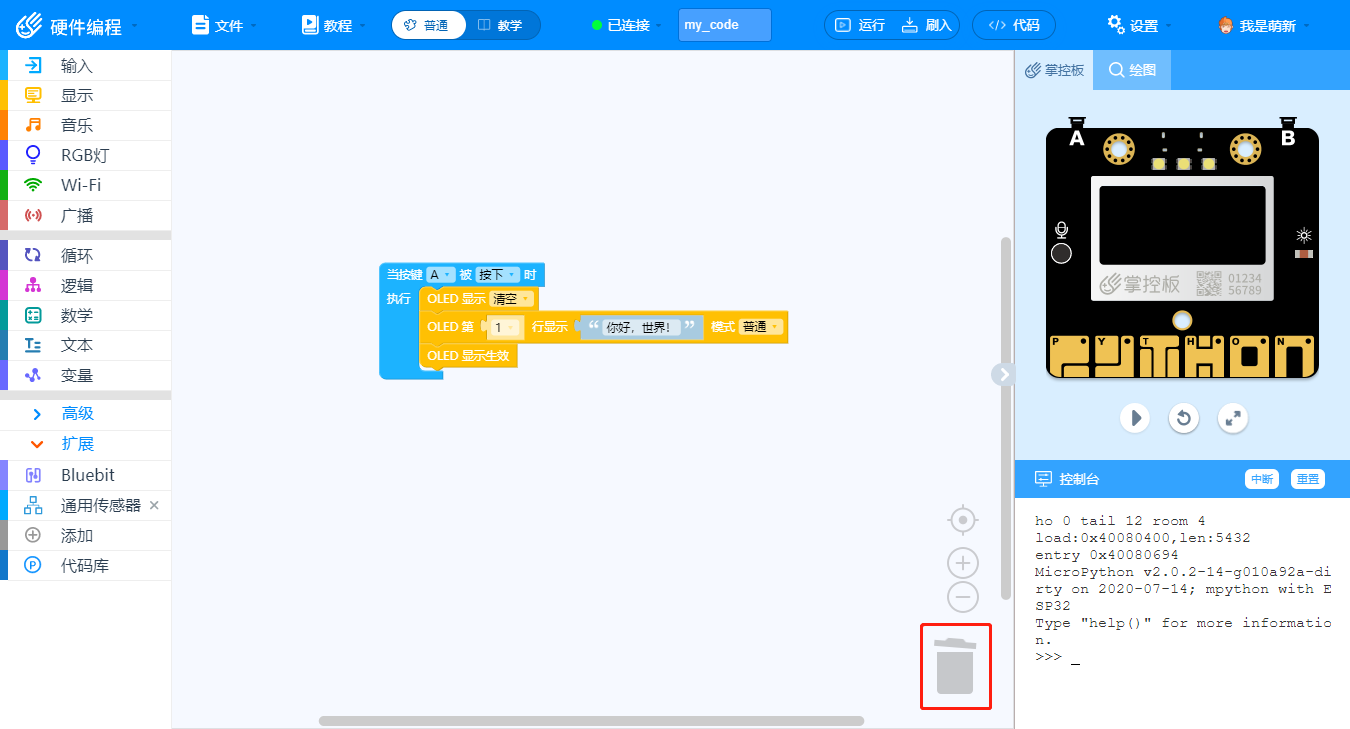Screen dimensions: 1350x729
Task: Expand the 高级 category list
Action: pos(85,414)
